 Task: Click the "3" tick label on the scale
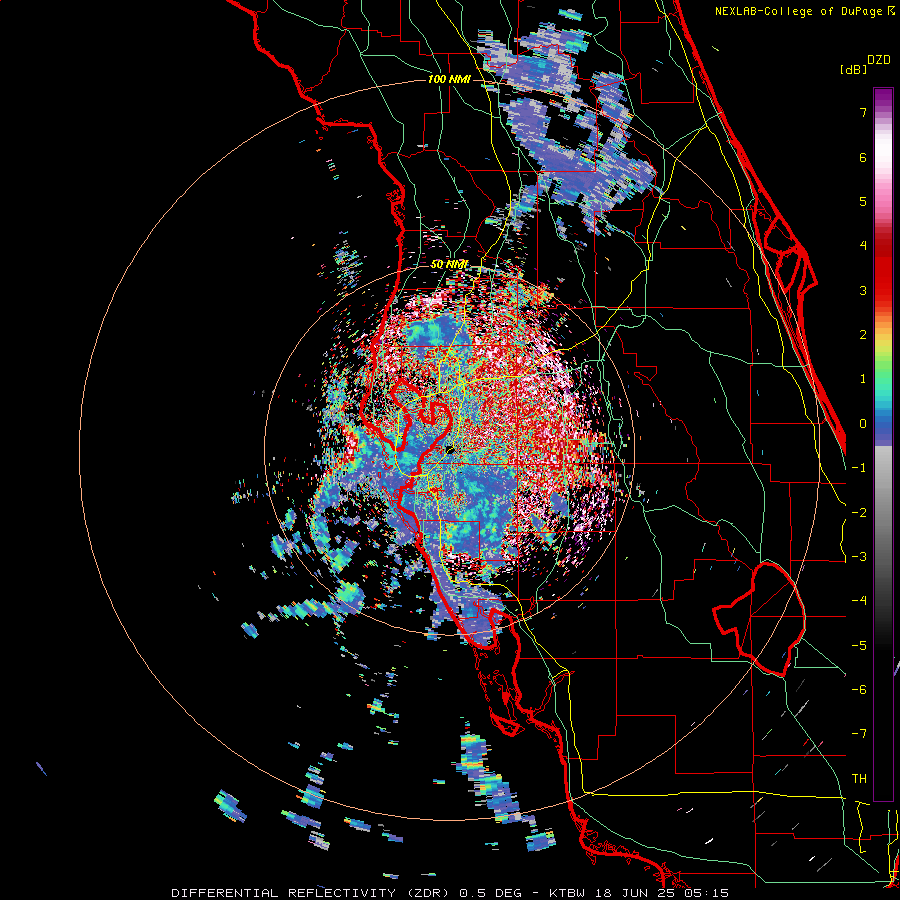pos(863,290)
